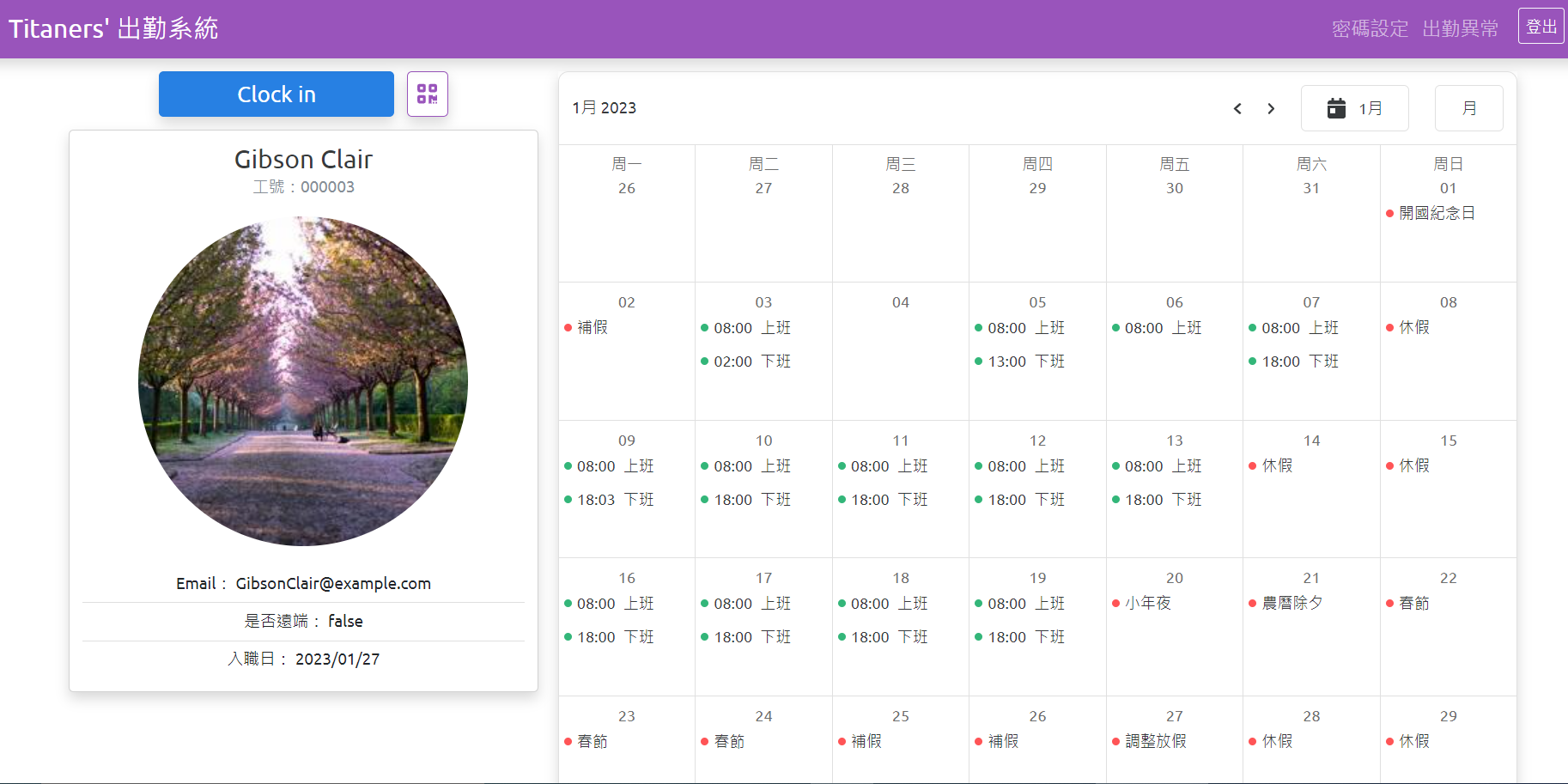
Task: Click the red dot beside 春節 on Jan 22
Action: point(1389,604)
